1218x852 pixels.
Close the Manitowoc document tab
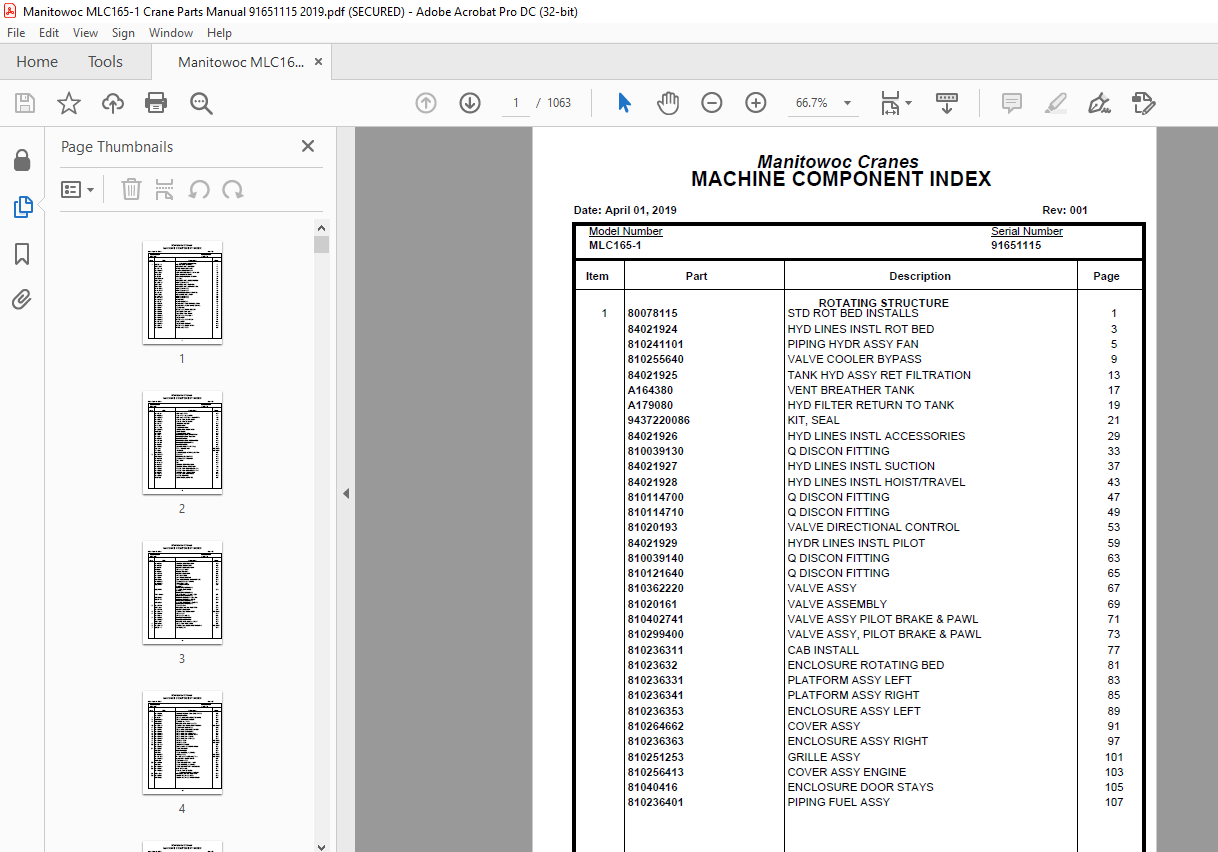[318, 62]
